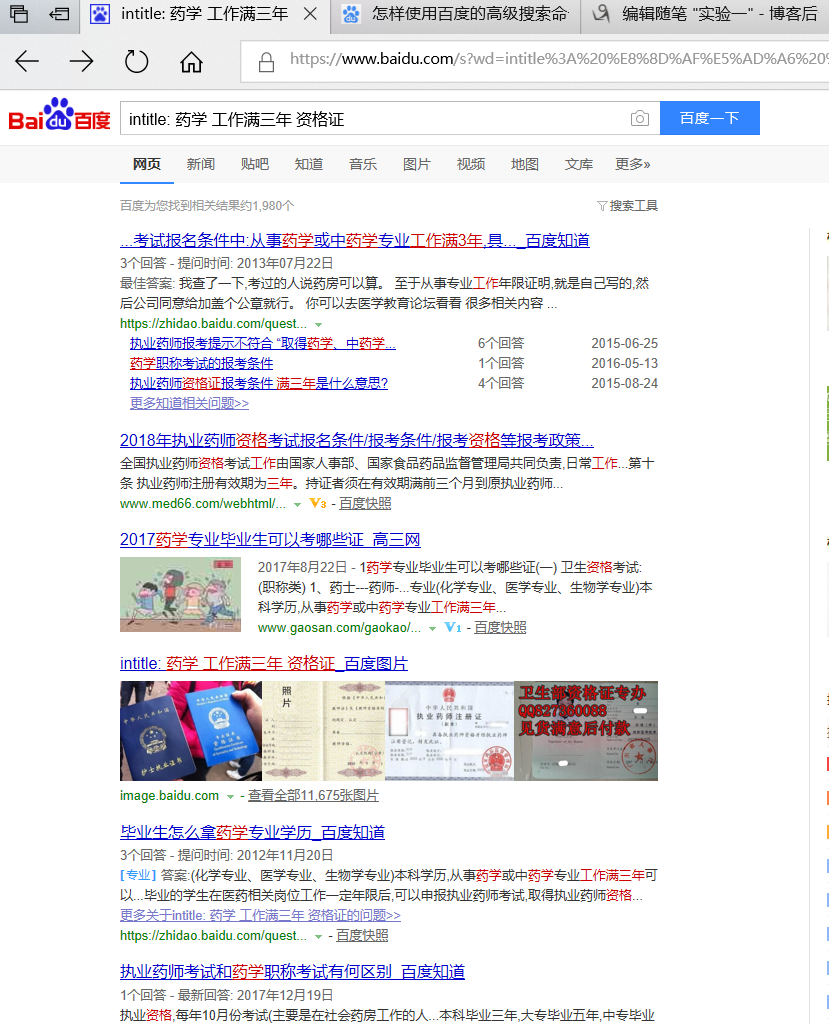829x1024 pixels.
Task: Click the V1 credibility badge for gaosan
Action: point(453,627)
